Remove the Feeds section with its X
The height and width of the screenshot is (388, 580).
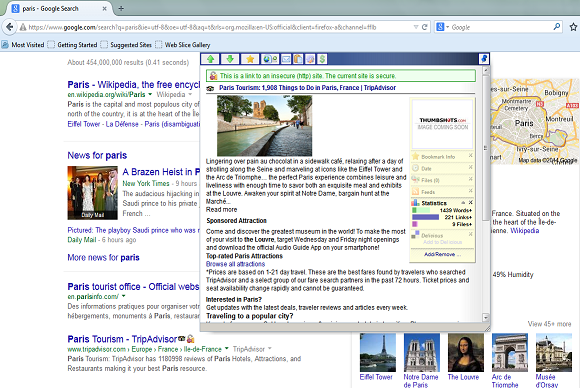pyautogui.click(x=471, y=190)
